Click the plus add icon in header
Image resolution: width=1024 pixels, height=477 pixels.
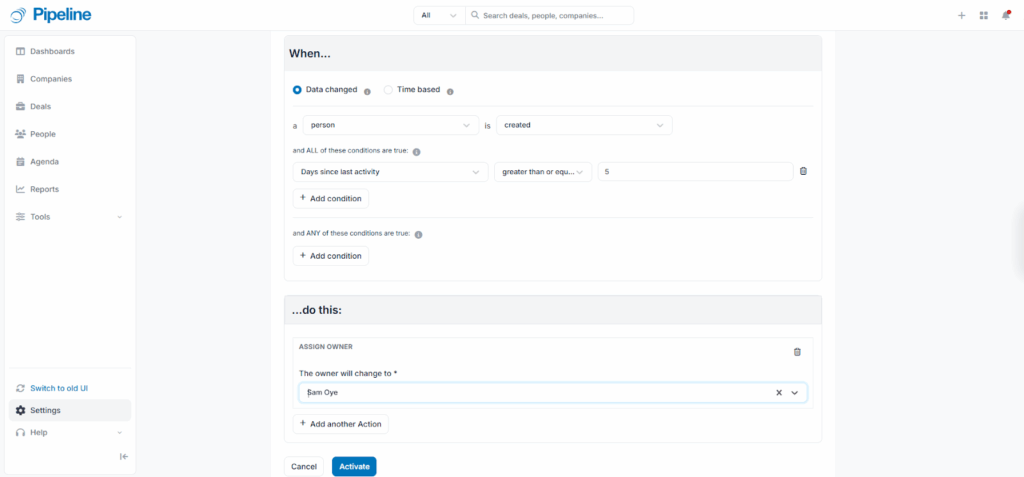tap(961, 15)
